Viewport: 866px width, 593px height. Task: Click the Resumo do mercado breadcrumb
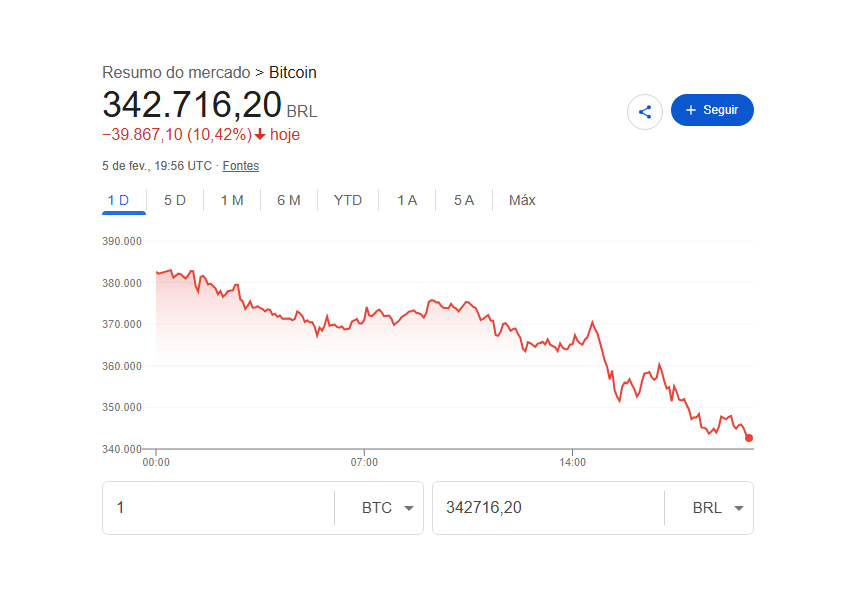pyautogui.click(x=176, y=72)
